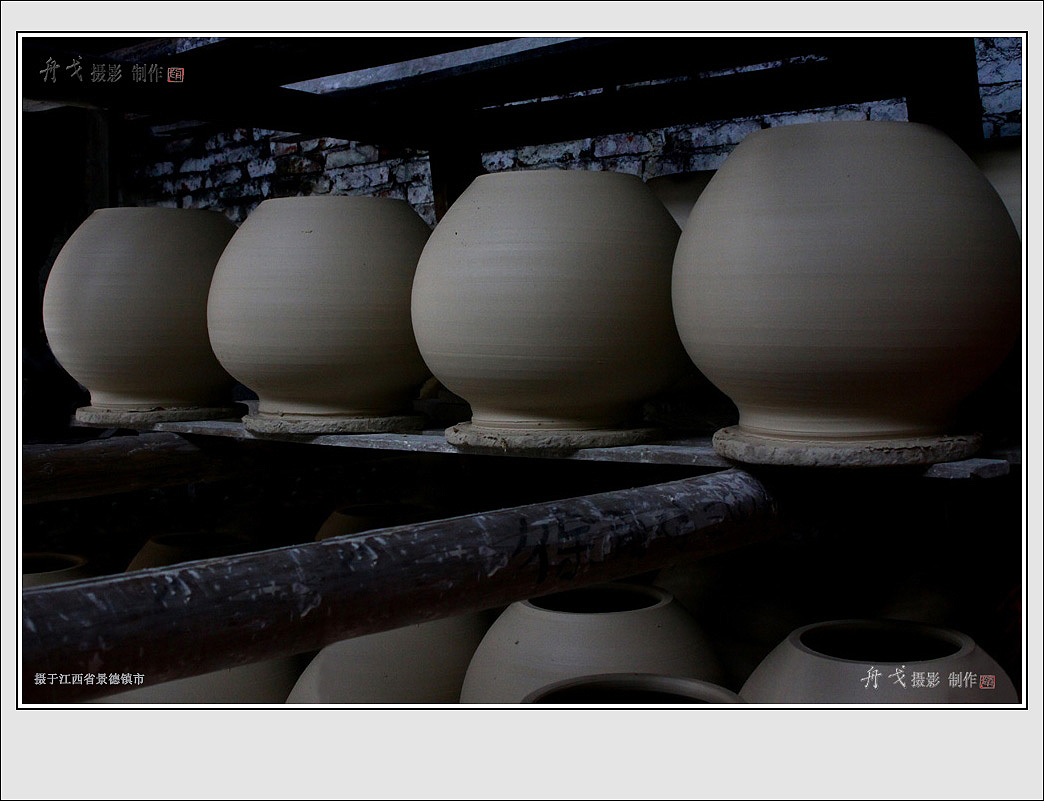The height and width of the screenshot is (801, 1044).
Task: Click the red seal stamp in the top-left watermark
Action: (x=175, y=74)
